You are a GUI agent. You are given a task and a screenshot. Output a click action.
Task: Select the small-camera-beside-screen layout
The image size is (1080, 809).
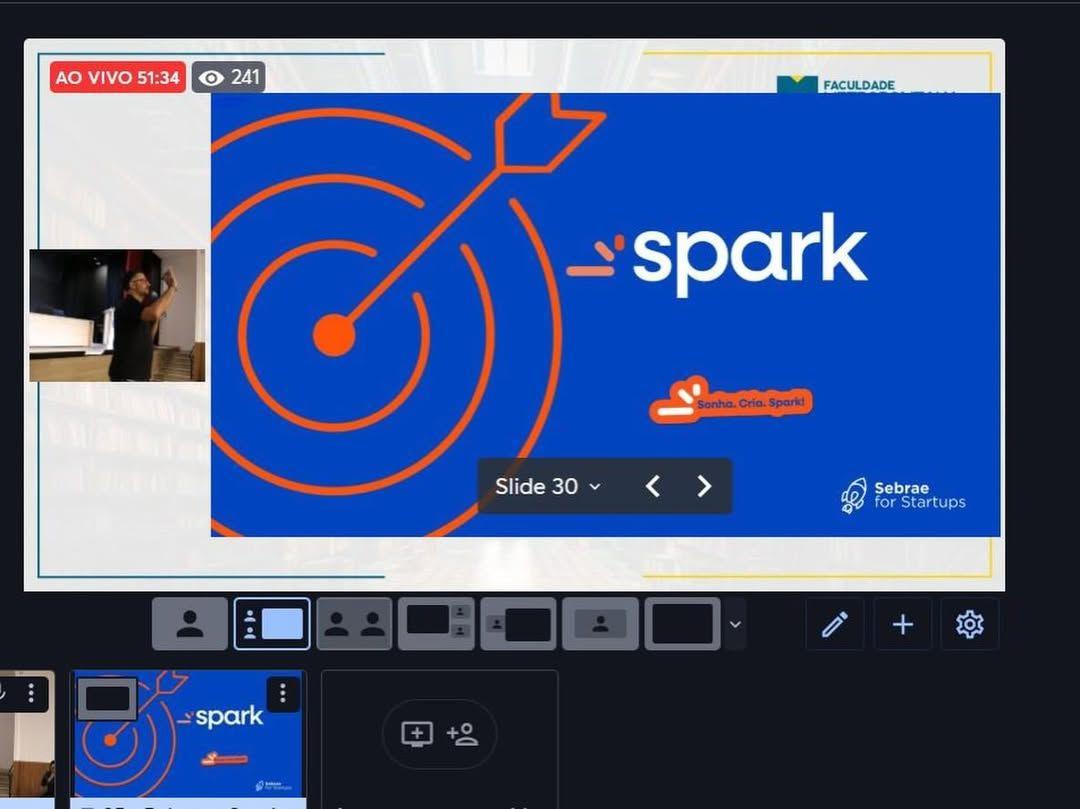pyautogui.click(x=518, y=624)
